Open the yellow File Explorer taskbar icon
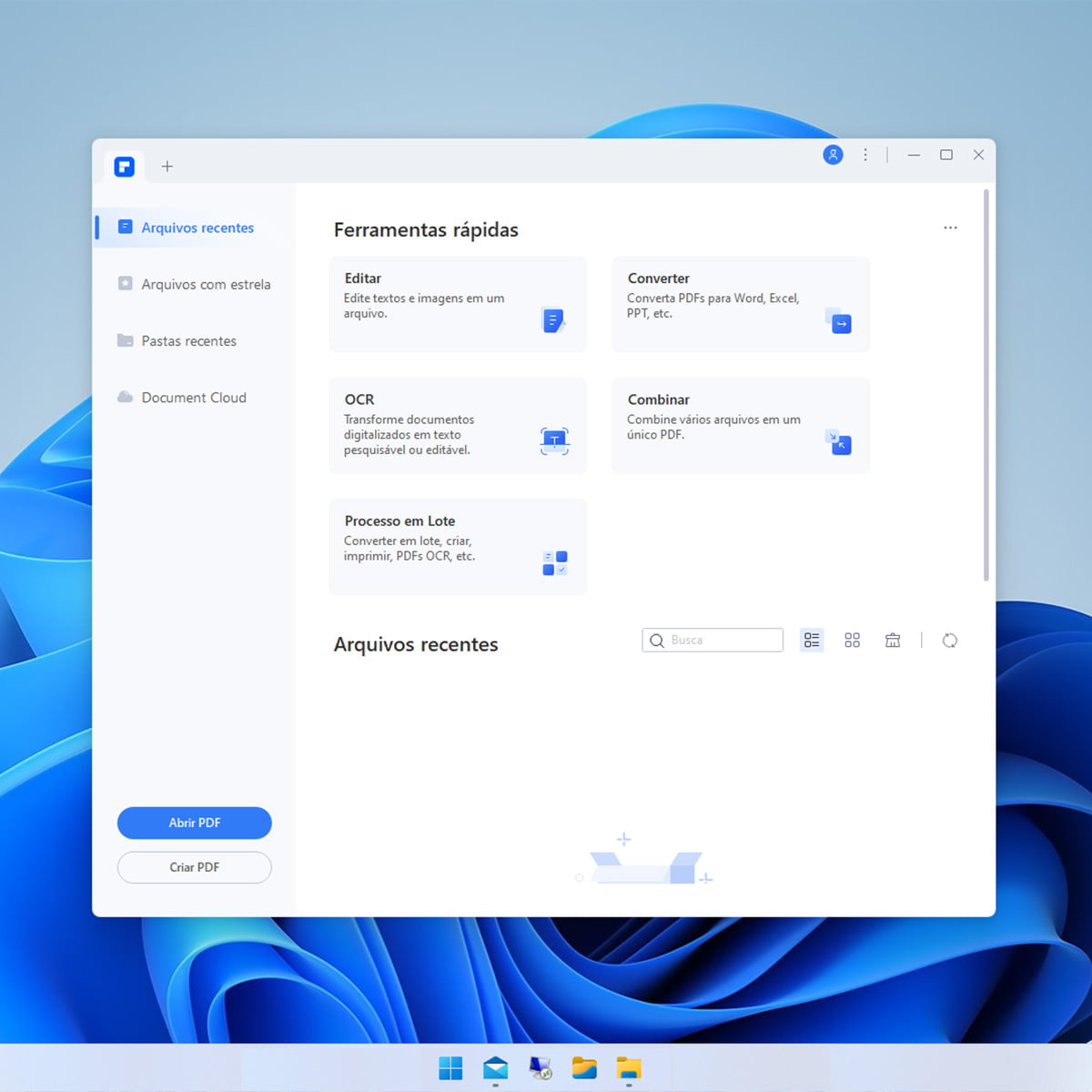 point(629,1067)
